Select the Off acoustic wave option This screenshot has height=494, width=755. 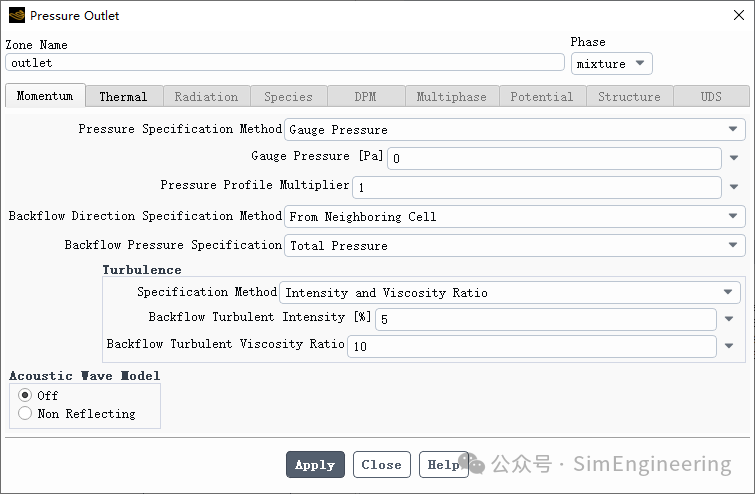pyautogui.click(x=25, y=395)
